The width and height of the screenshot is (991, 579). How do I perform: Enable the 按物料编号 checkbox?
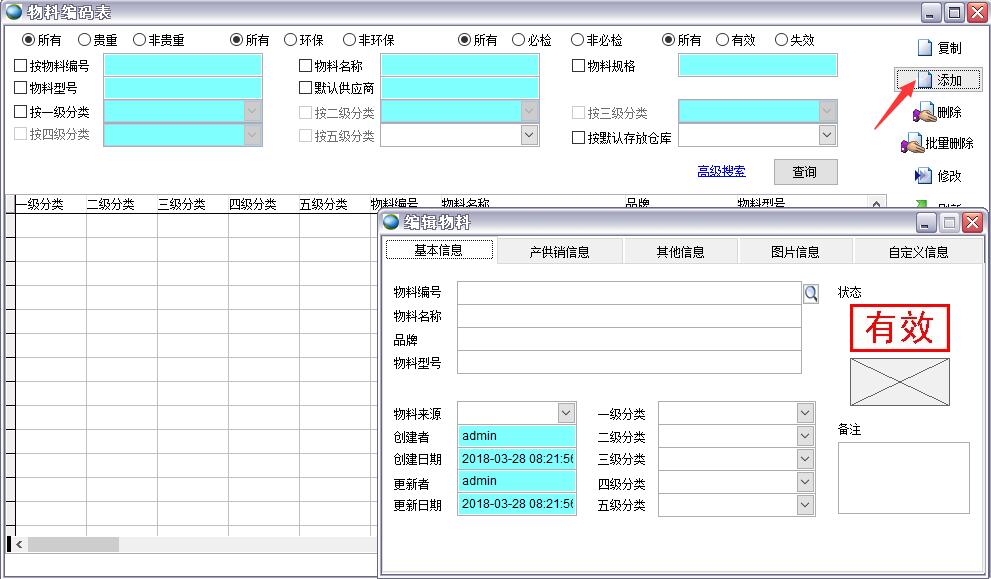click(x=21, y=66)
